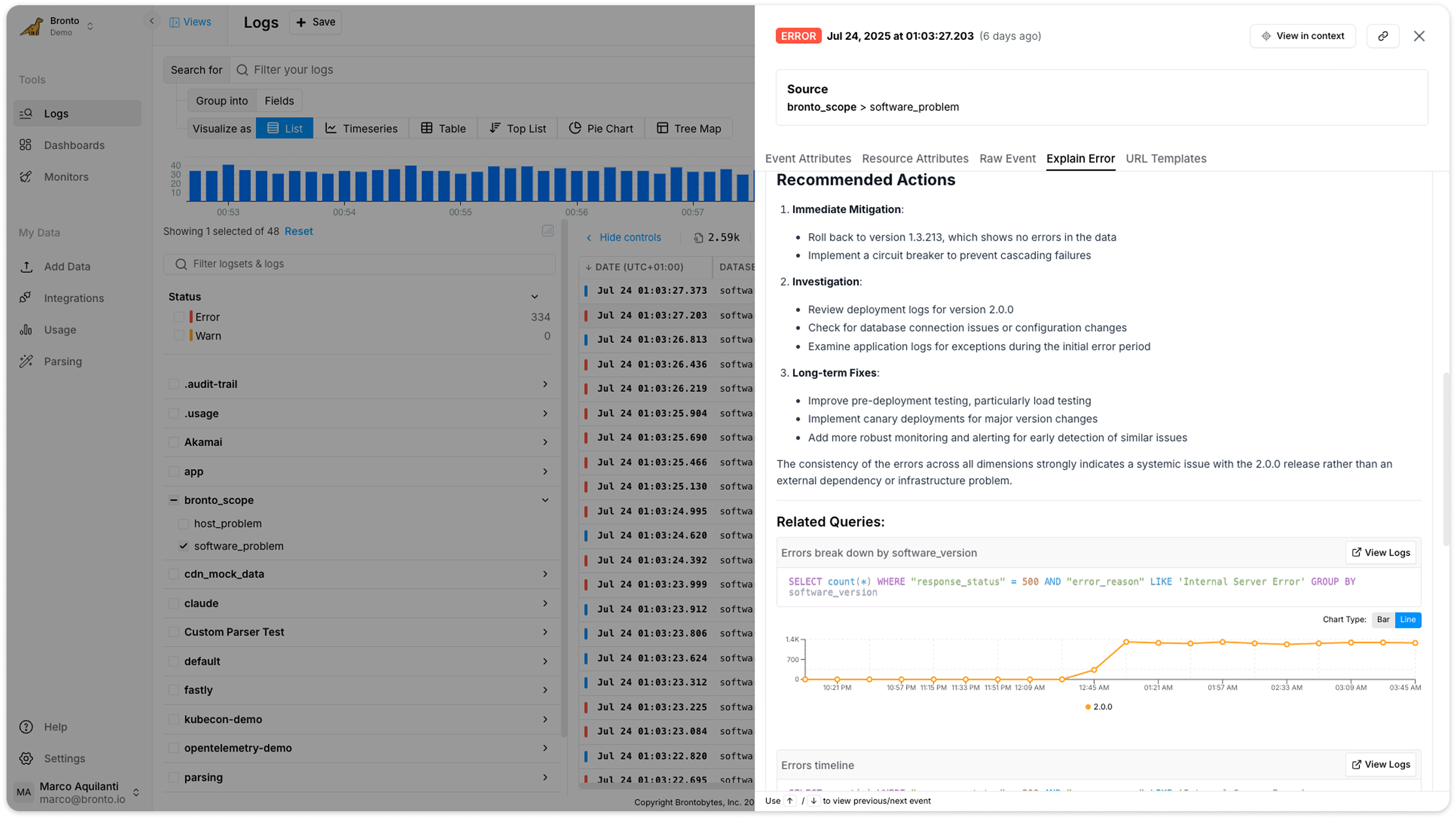Screen dimensions: 1456x819
Task: Check host_problem checkbox
Action: [184, 524]
